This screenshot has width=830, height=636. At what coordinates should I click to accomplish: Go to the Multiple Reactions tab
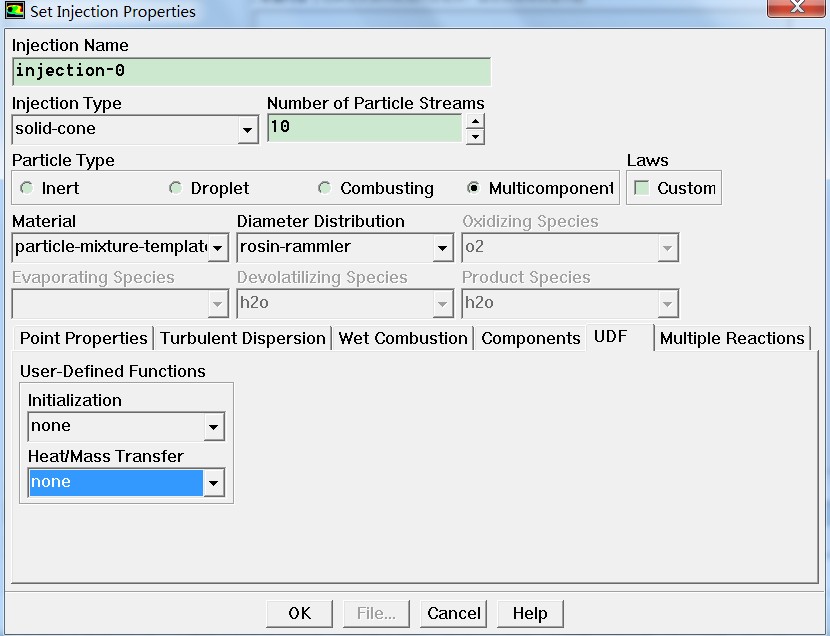(732, 338)
